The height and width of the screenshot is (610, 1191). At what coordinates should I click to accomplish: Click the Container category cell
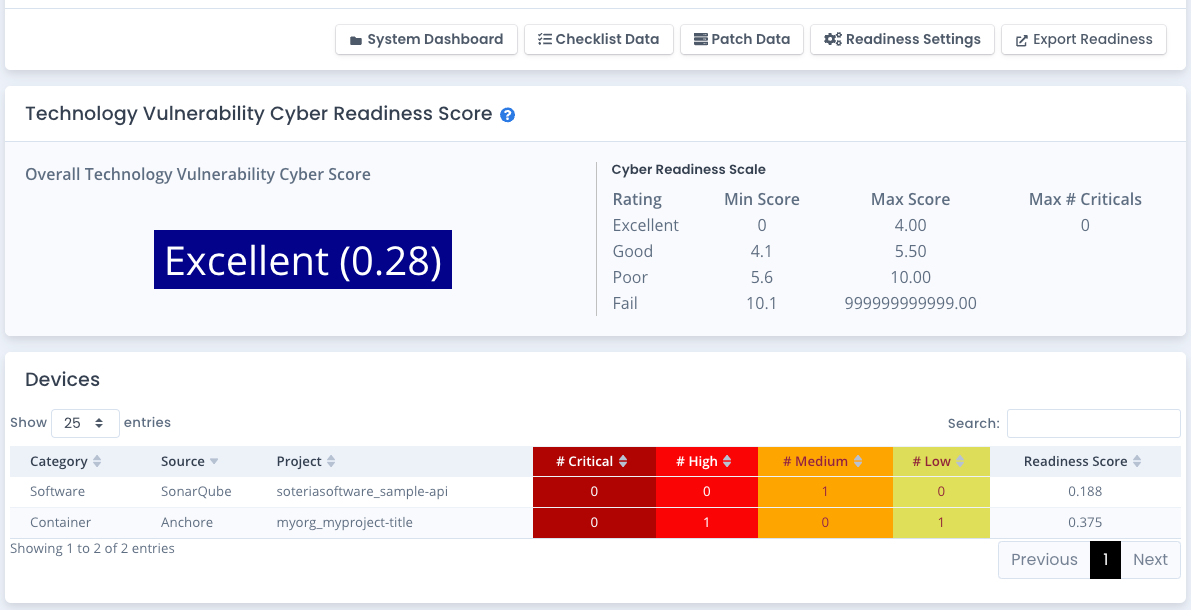61,523
